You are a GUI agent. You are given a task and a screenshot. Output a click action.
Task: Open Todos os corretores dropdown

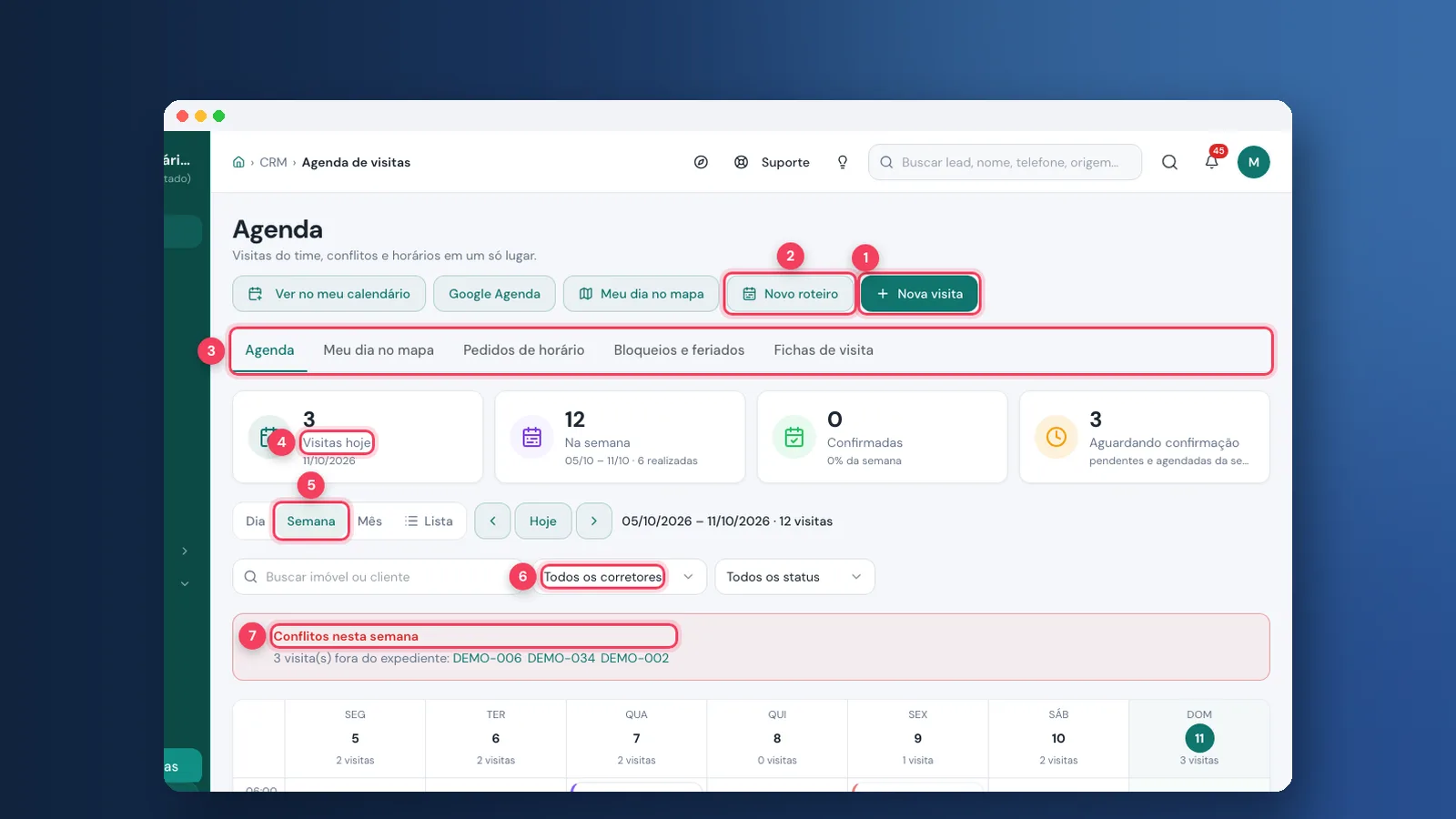619,577
